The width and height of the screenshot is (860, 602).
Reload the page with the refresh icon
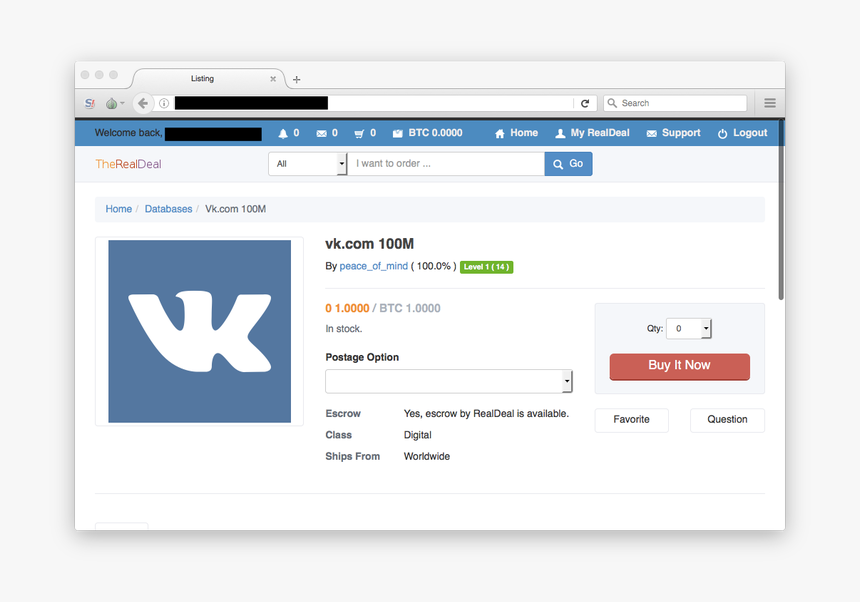pos(585,103)
